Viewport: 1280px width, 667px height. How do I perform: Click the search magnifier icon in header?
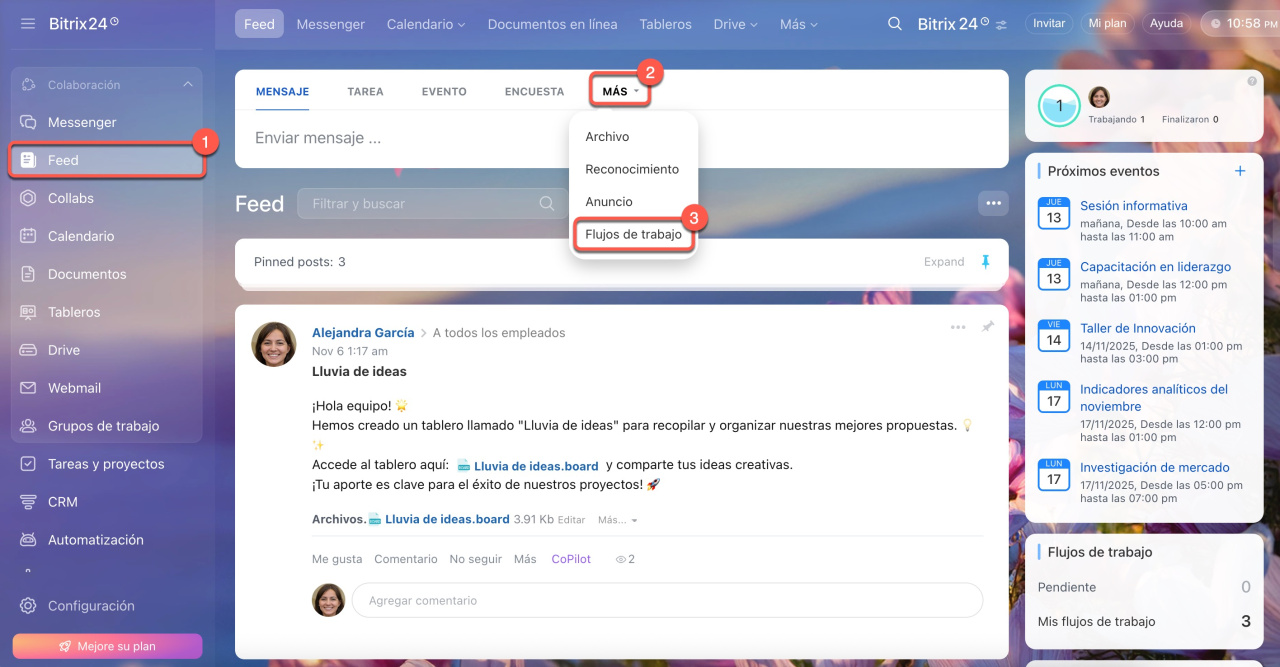click(895, 24)
